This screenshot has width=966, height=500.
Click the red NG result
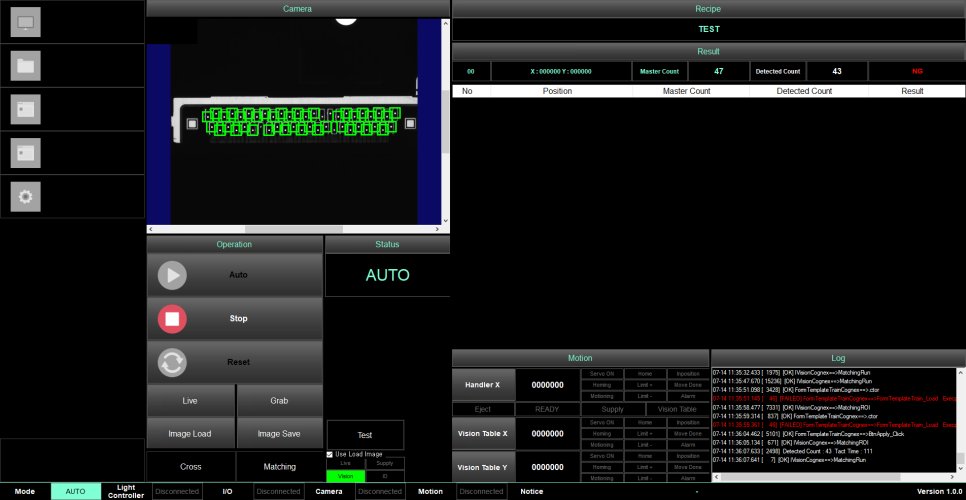[917, 71]
